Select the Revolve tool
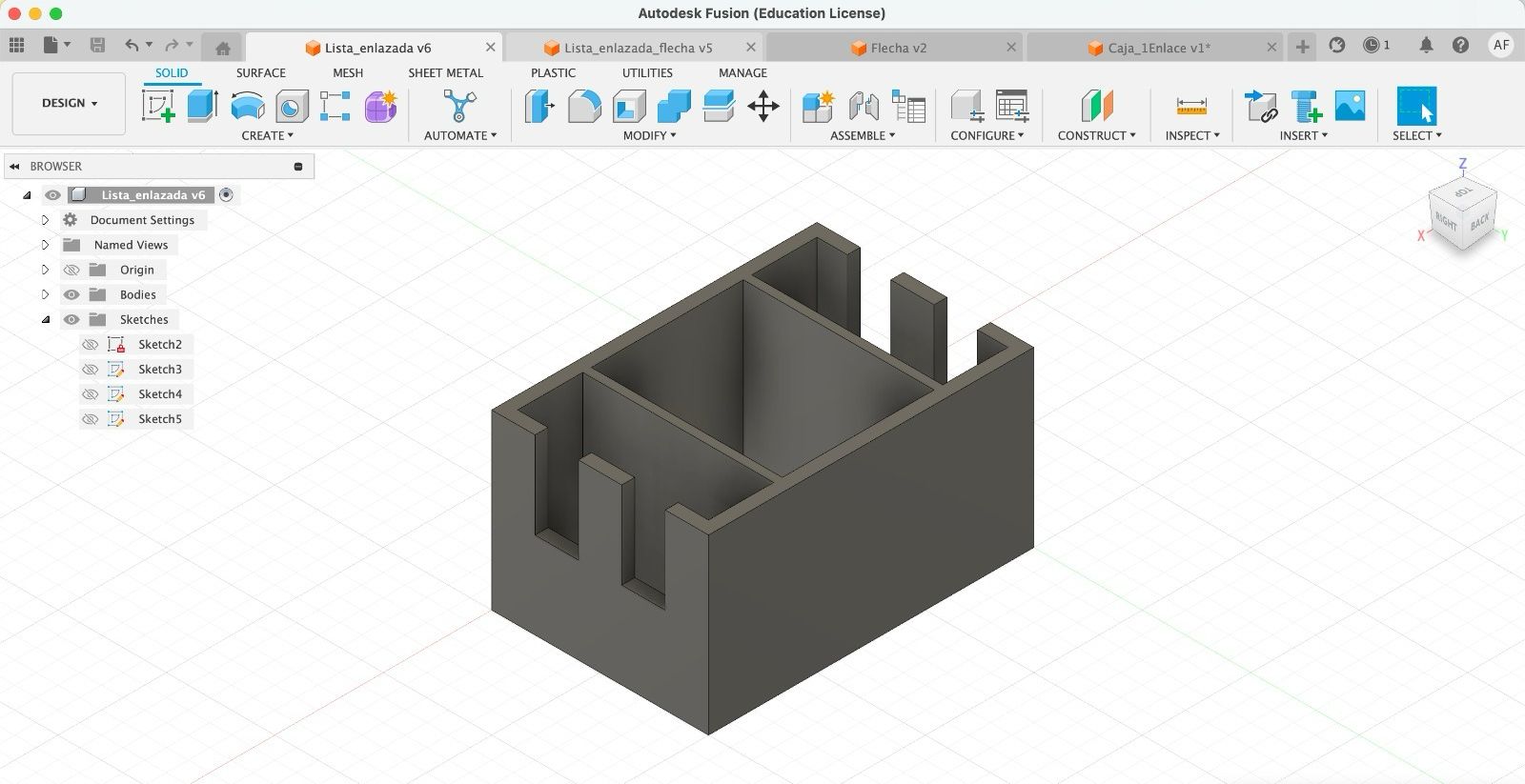This screenshot has width=1525, height=784. click(x=248, y=106)
